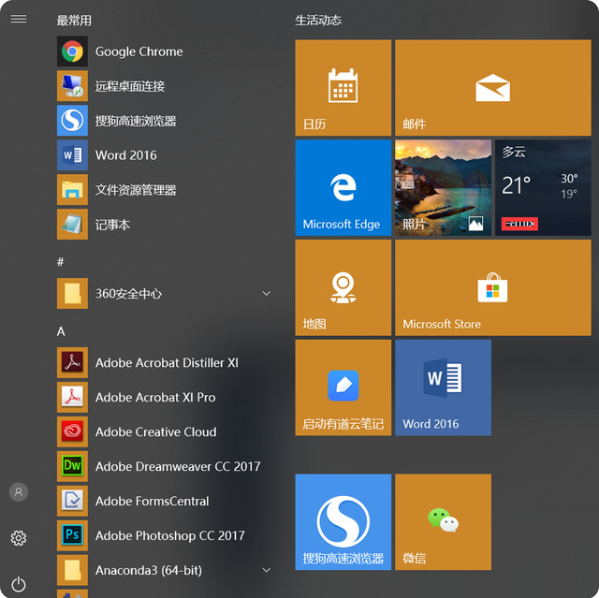Click the Microsoft Edge tile
This screenshot has height=598, width=599.
click(x=343, y=188)
